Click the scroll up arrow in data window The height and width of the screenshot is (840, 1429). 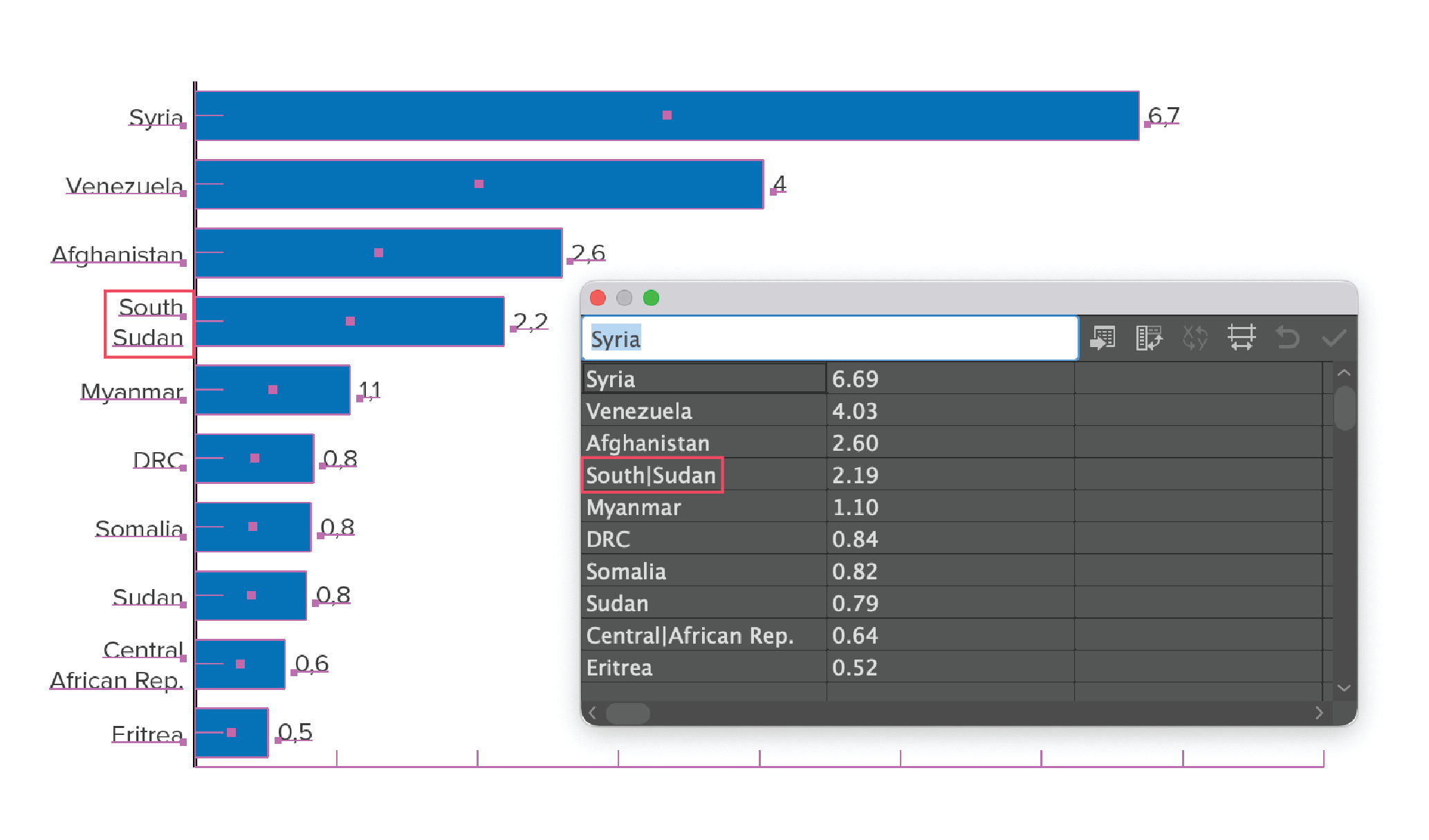pyautogui.click(x=1344, y=373)
